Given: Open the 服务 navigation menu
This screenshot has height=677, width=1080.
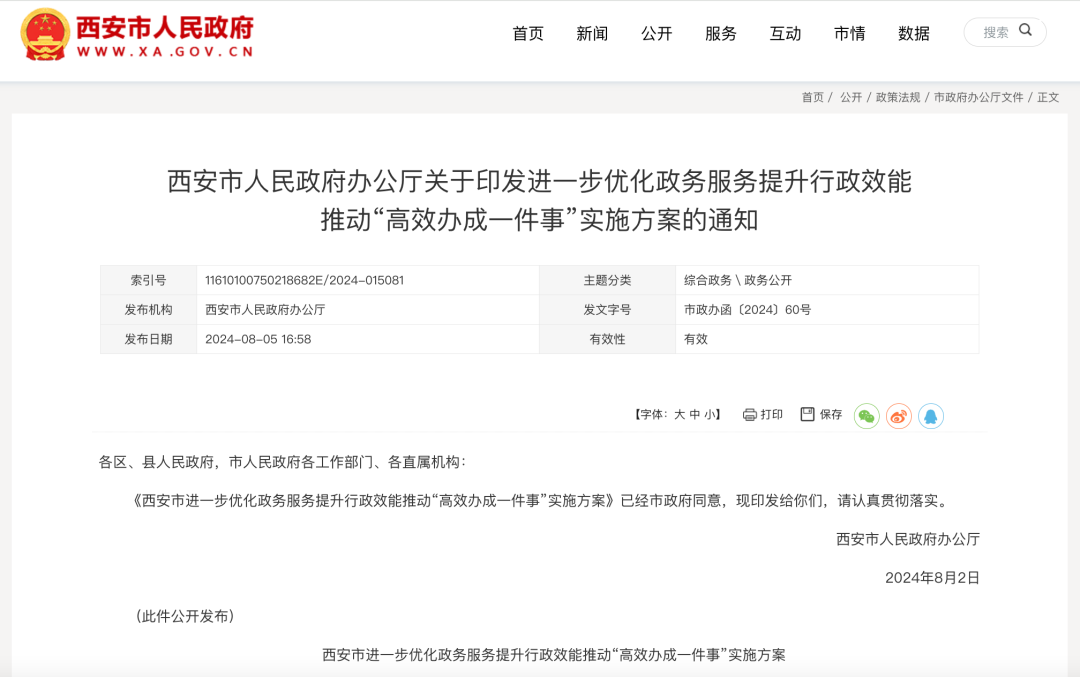Looking at the screenshot, I should [x=721, y=32].
